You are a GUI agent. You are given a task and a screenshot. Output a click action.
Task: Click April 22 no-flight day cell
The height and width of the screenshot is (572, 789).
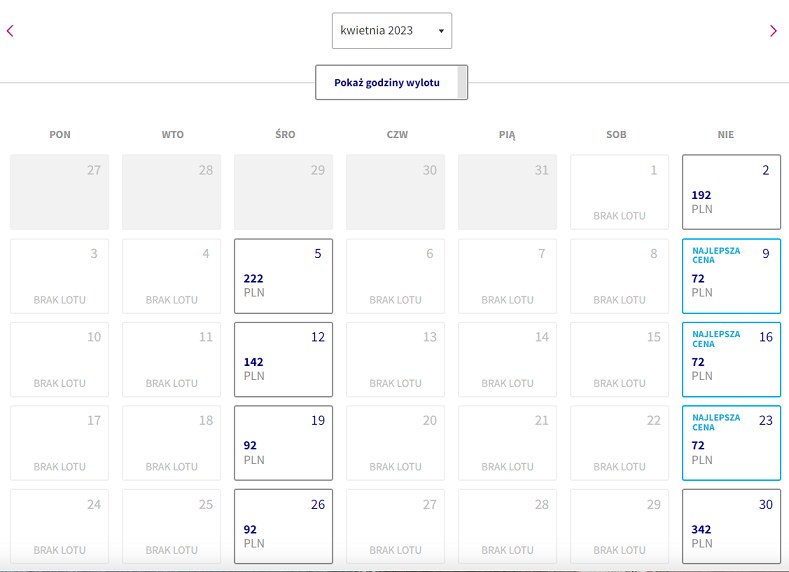[x=619, y=443]
